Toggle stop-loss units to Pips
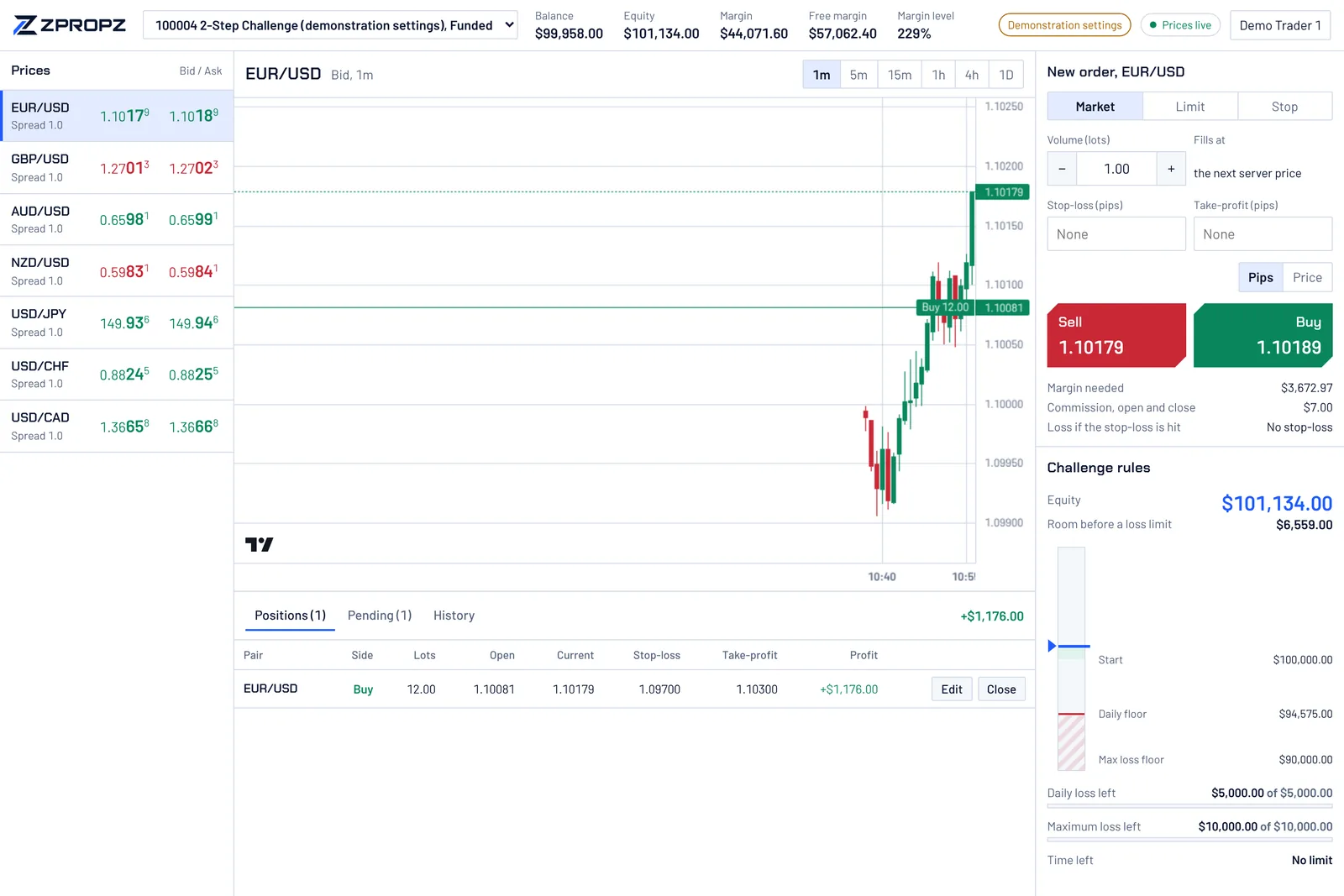Image resolution: width=1344 pixels, height=896 pixels. coord(1260,277)
